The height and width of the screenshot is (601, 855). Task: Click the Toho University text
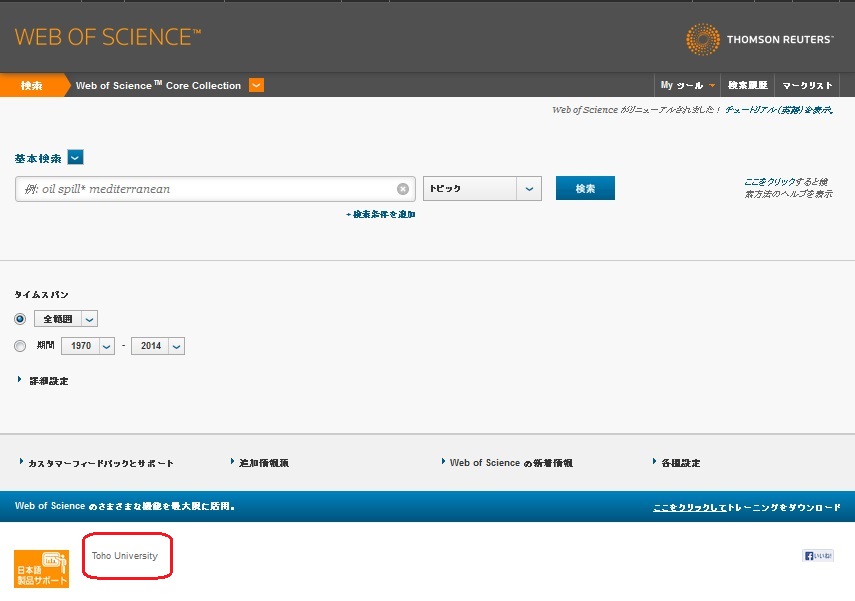coord(125,556)
